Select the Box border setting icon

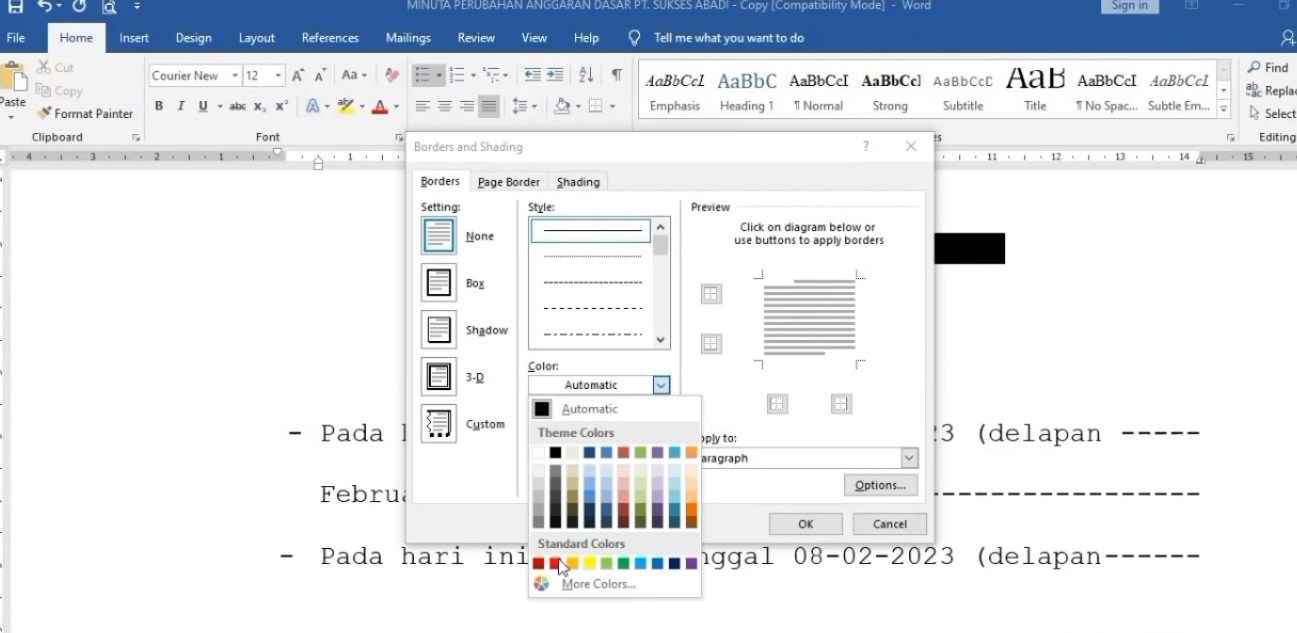point(439,283)
